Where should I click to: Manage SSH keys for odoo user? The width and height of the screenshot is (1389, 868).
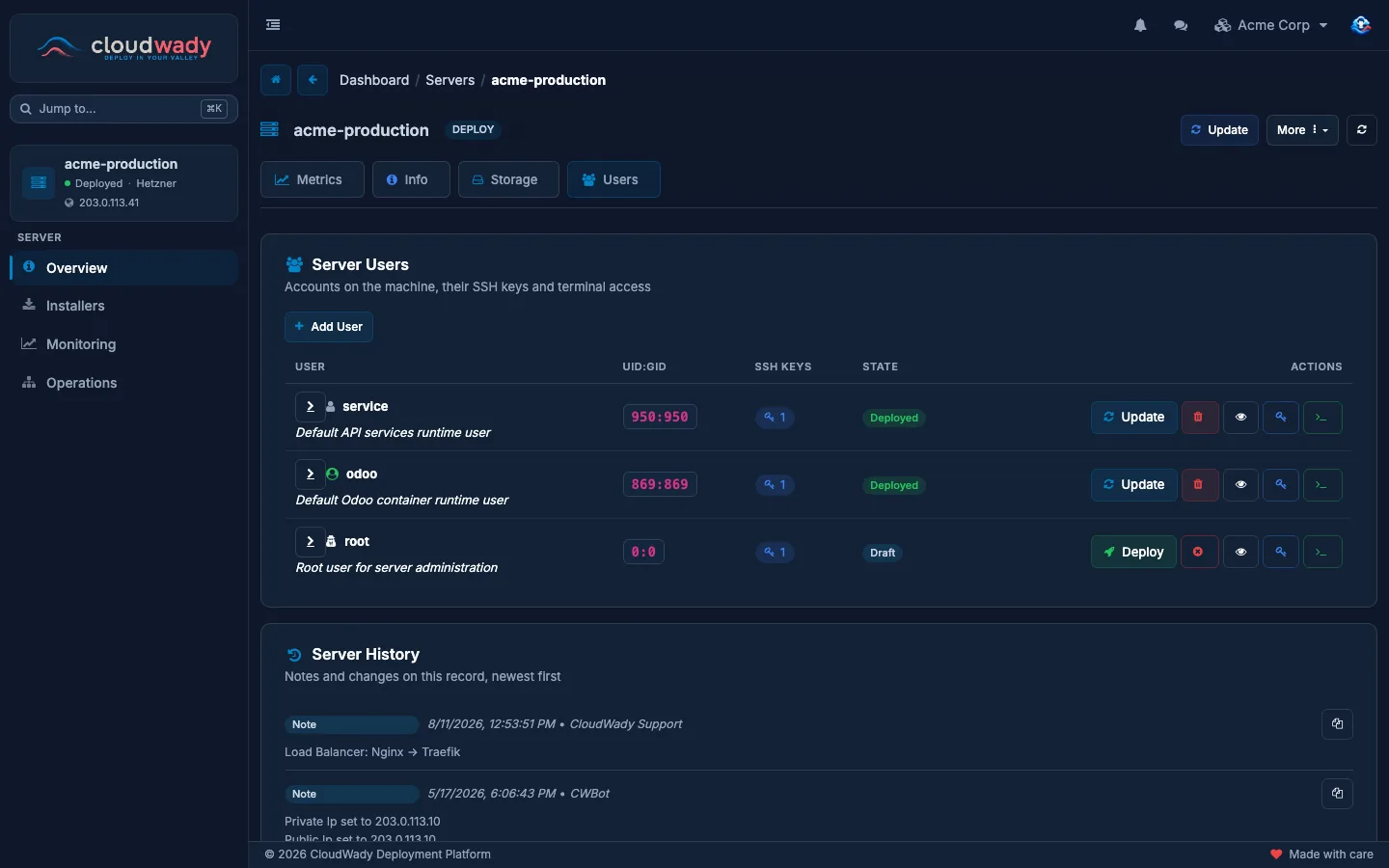point(1281,485)
